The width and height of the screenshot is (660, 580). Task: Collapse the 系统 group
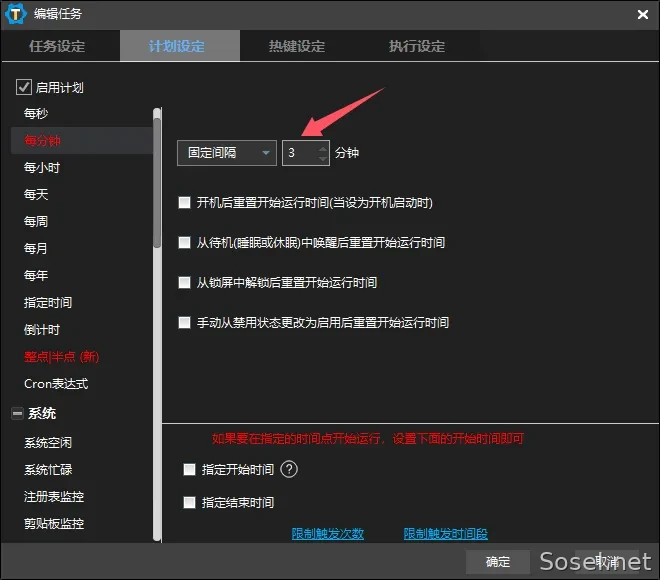[x=17, y=413]
